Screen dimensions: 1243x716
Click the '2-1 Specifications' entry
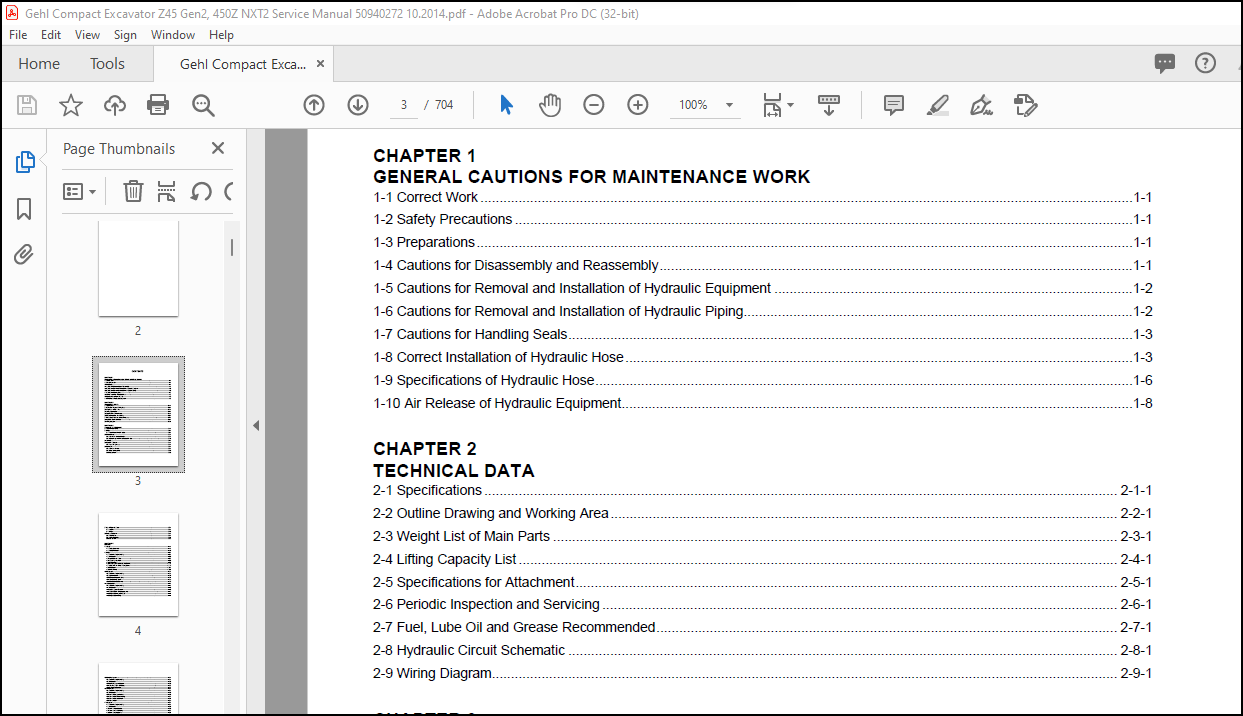[x=762, y=490]
